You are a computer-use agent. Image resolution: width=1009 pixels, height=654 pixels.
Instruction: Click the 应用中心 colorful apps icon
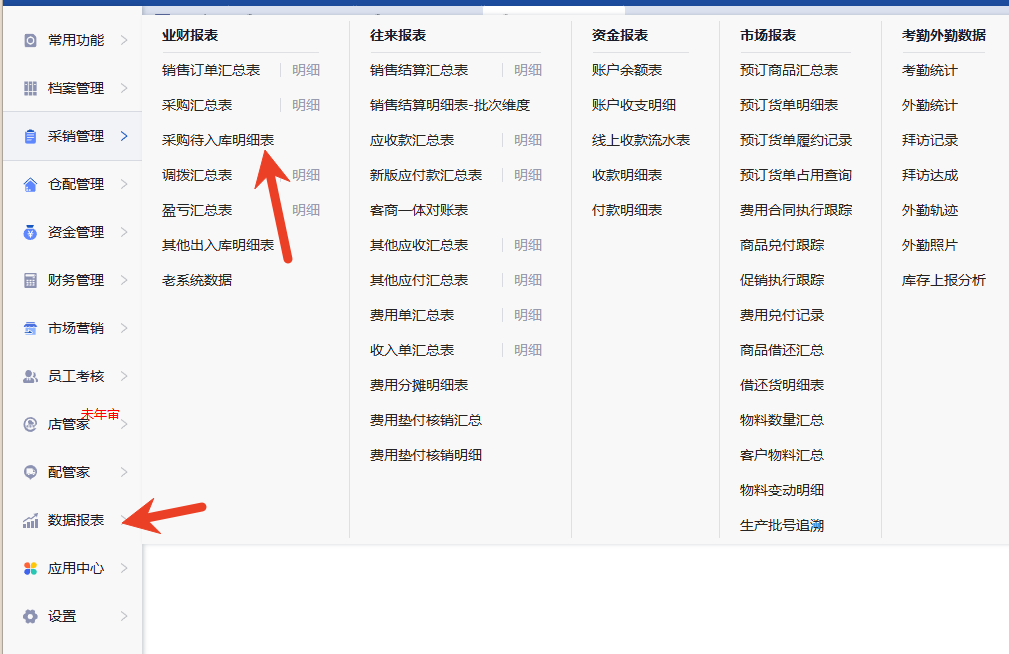[30, 568]
